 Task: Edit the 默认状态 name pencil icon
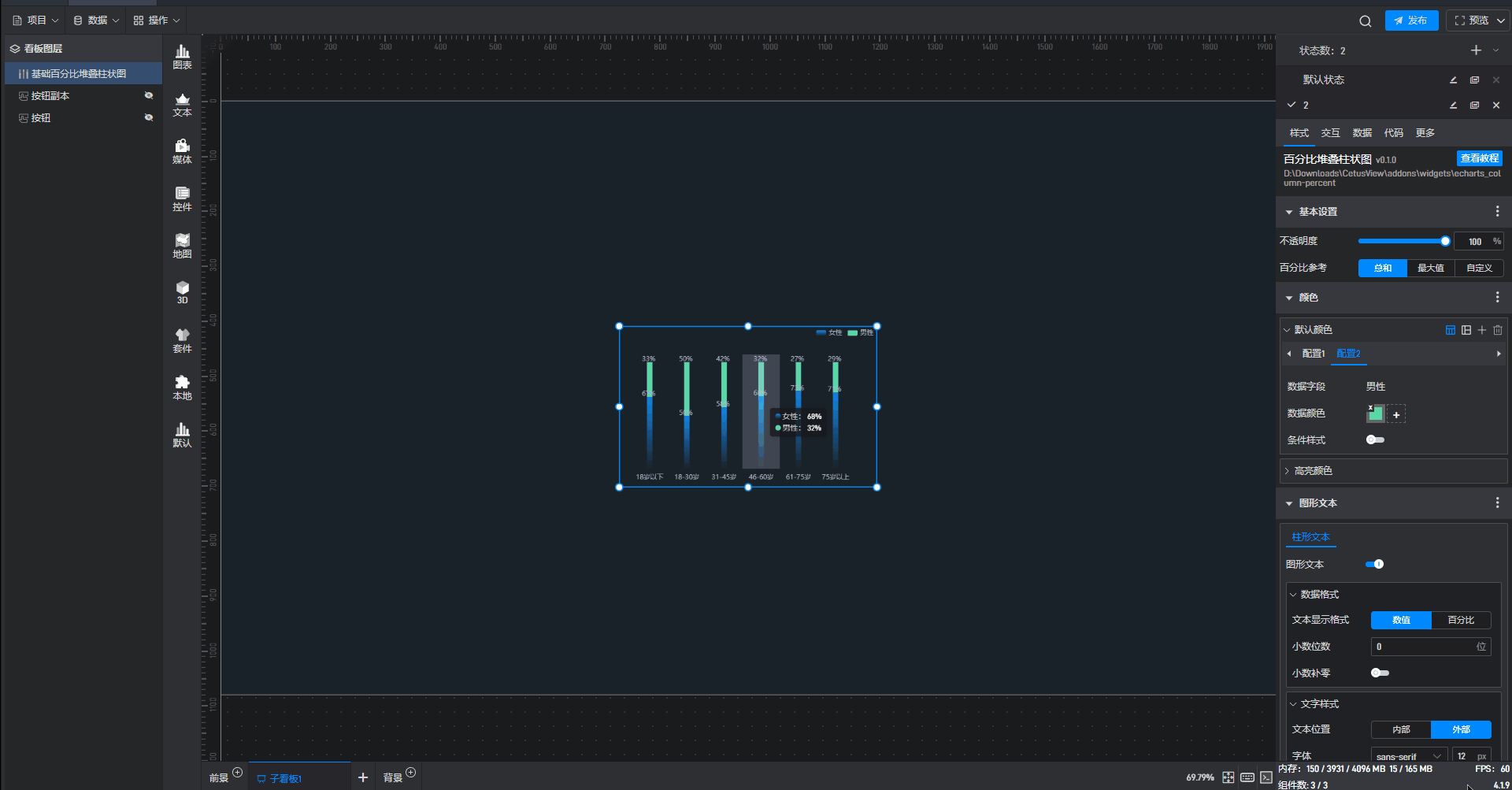(x=1453, y=80)
